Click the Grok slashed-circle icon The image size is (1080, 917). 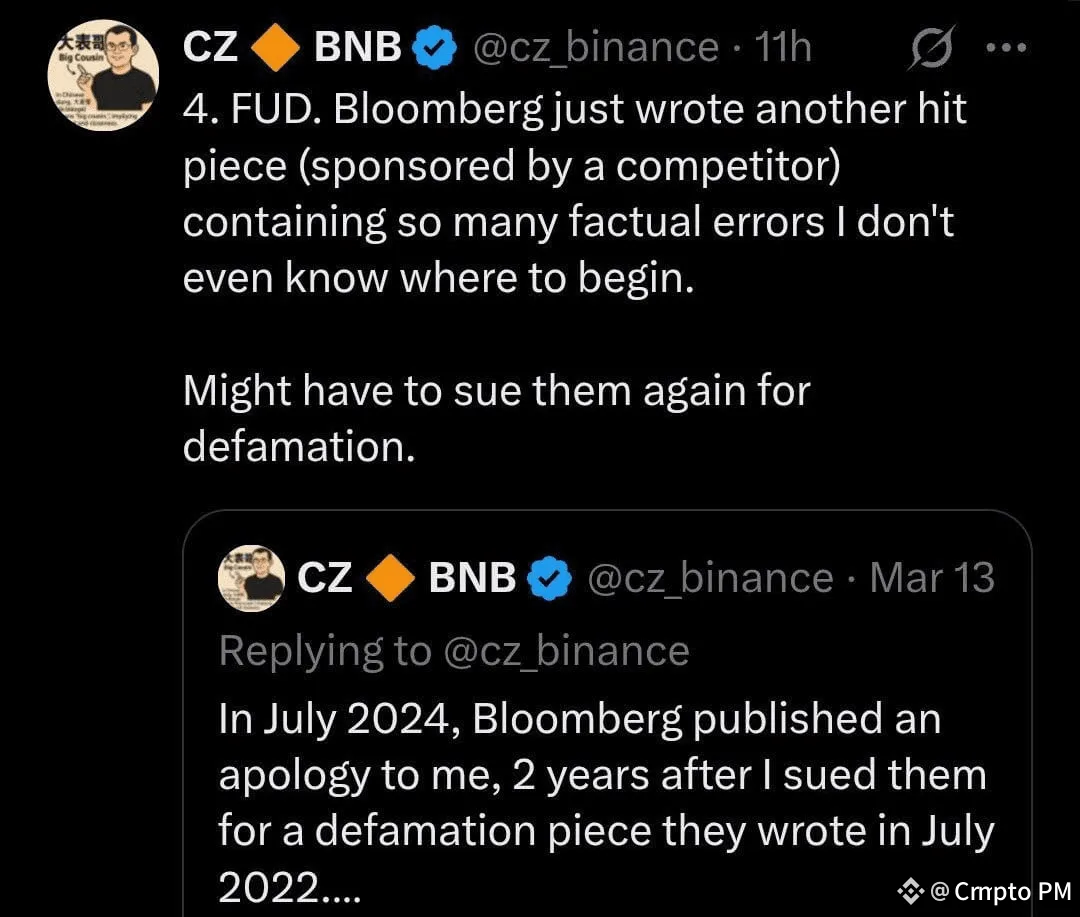point(931,47)
